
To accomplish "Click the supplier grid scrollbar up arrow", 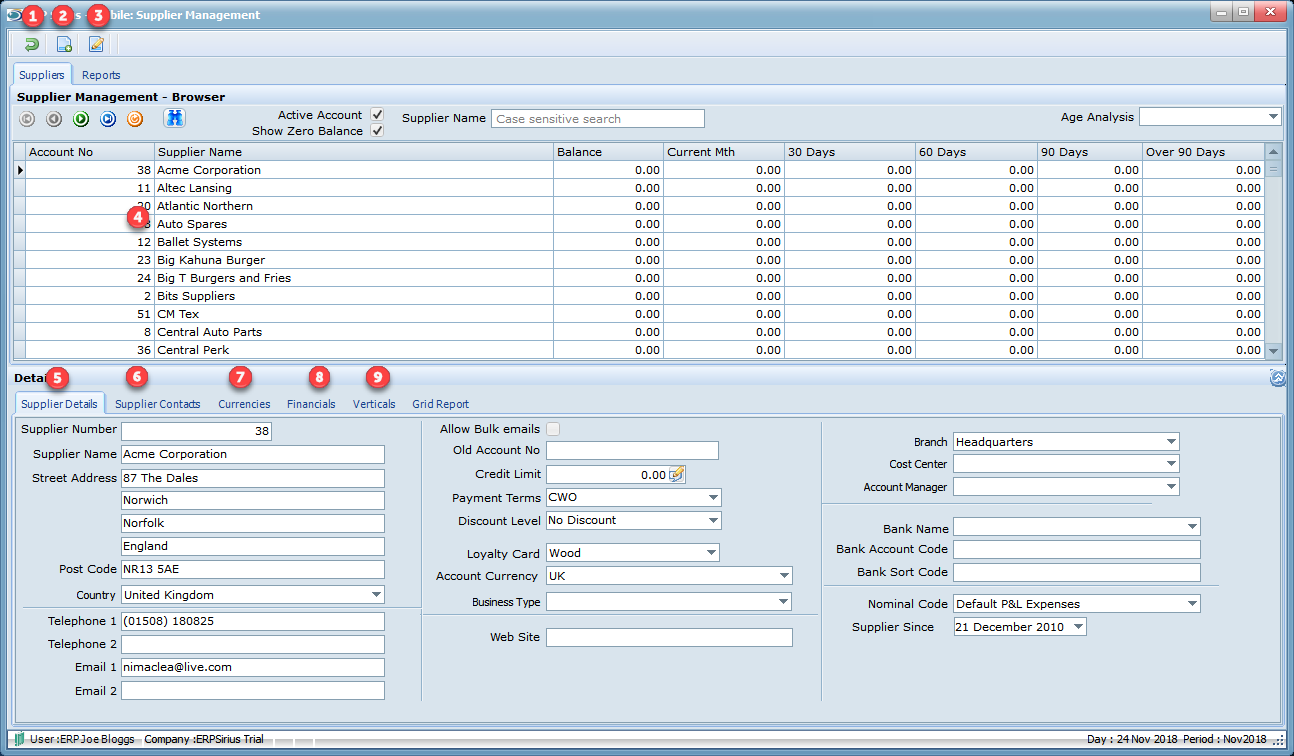I will coord(1273,152).
